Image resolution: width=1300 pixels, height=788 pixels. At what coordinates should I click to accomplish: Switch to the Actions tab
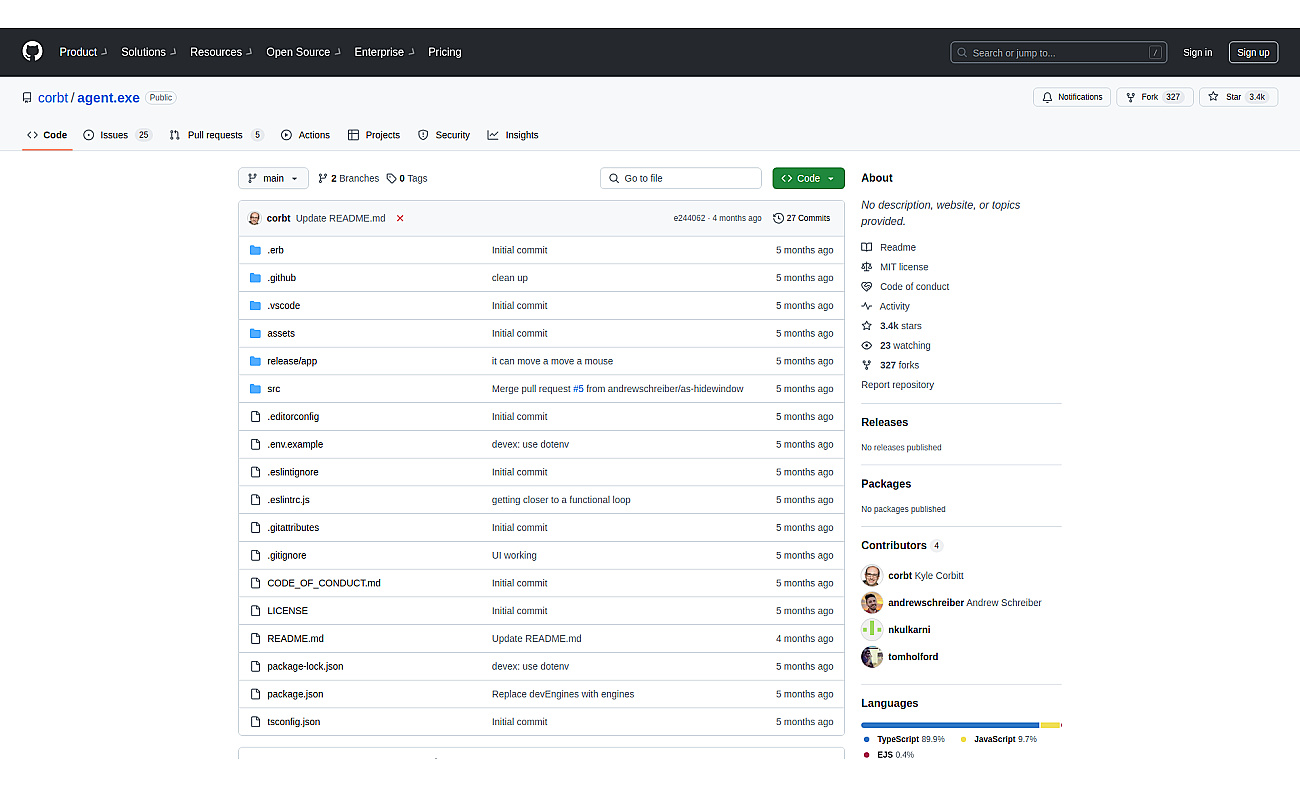[306, 135]
